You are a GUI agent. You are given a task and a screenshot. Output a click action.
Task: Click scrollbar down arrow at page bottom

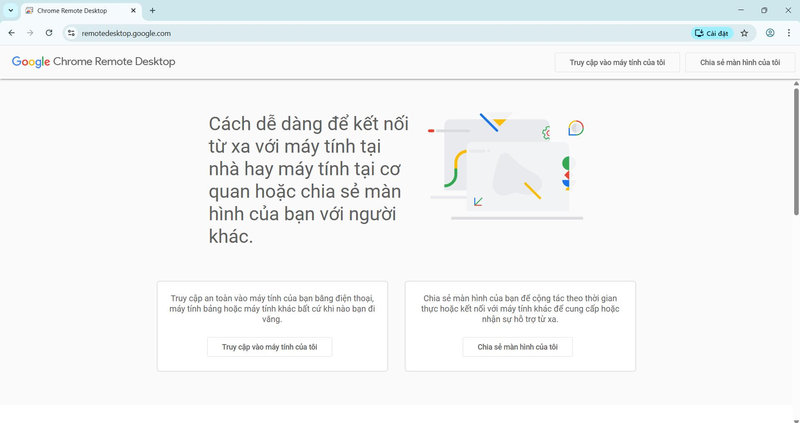click(x=796, y=420)
